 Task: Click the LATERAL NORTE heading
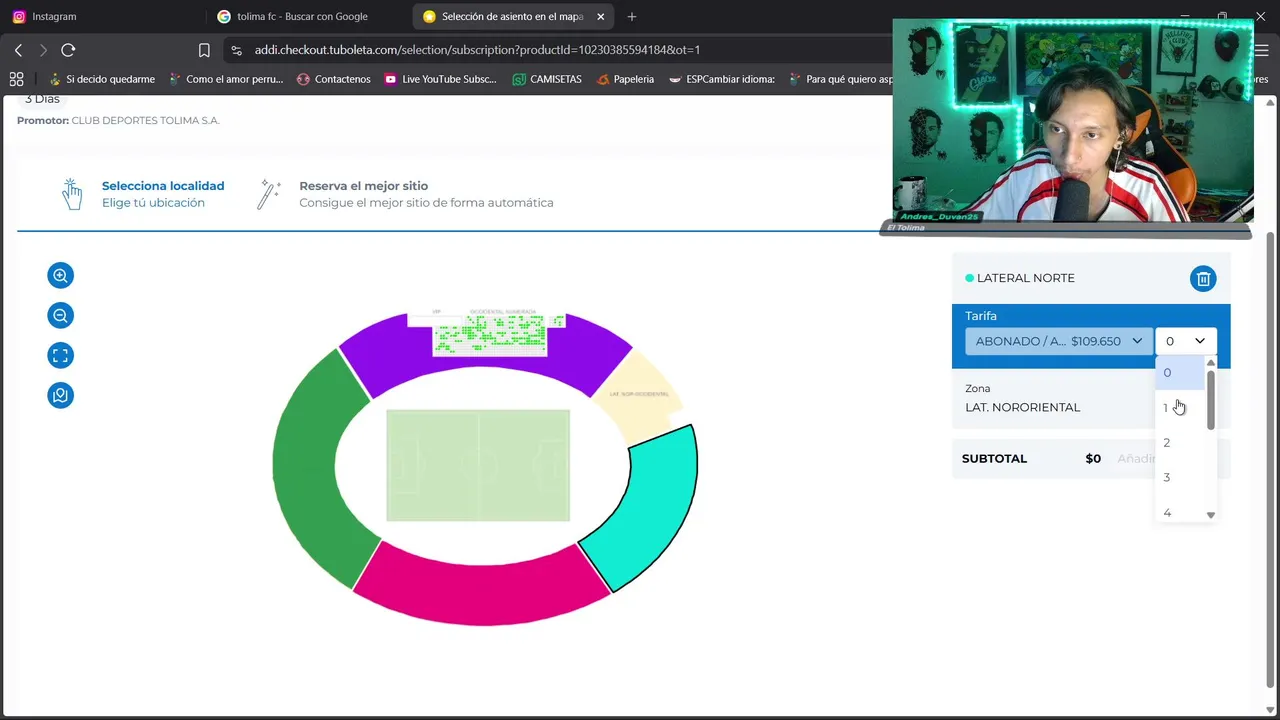1026,278
